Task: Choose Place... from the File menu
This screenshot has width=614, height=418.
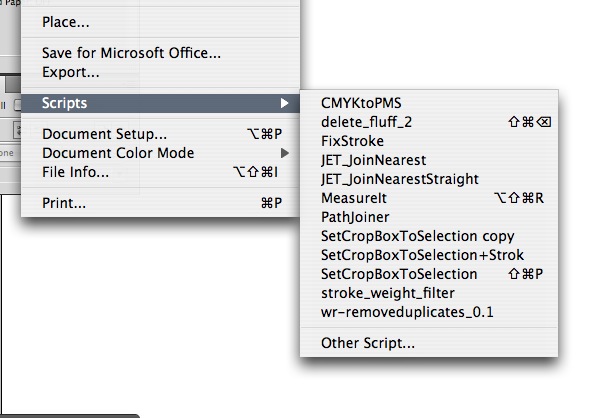Action: click(161, 22)
